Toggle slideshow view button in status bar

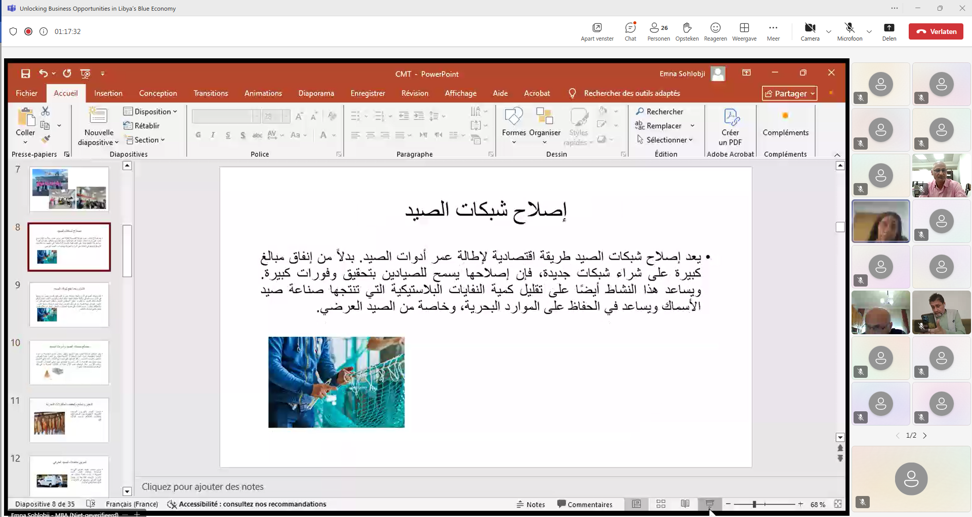pos(710,504)
